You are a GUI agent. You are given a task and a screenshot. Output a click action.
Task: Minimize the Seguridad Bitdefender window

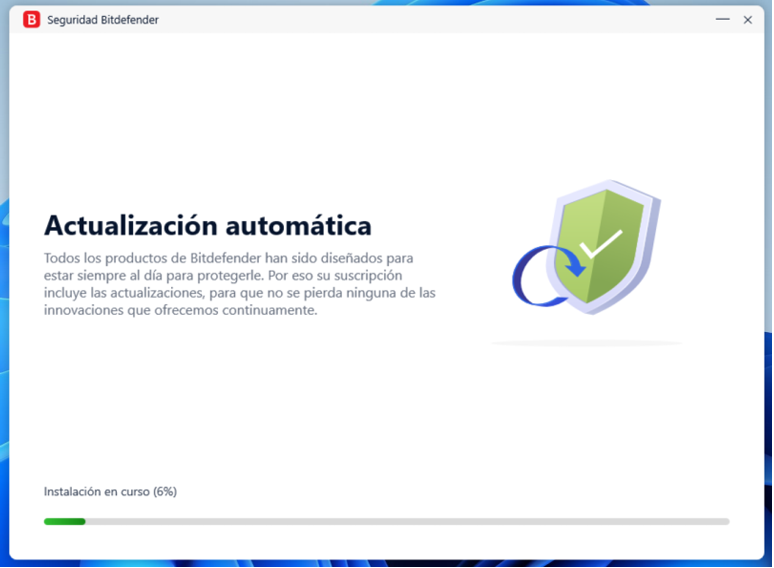pos(722,19)
